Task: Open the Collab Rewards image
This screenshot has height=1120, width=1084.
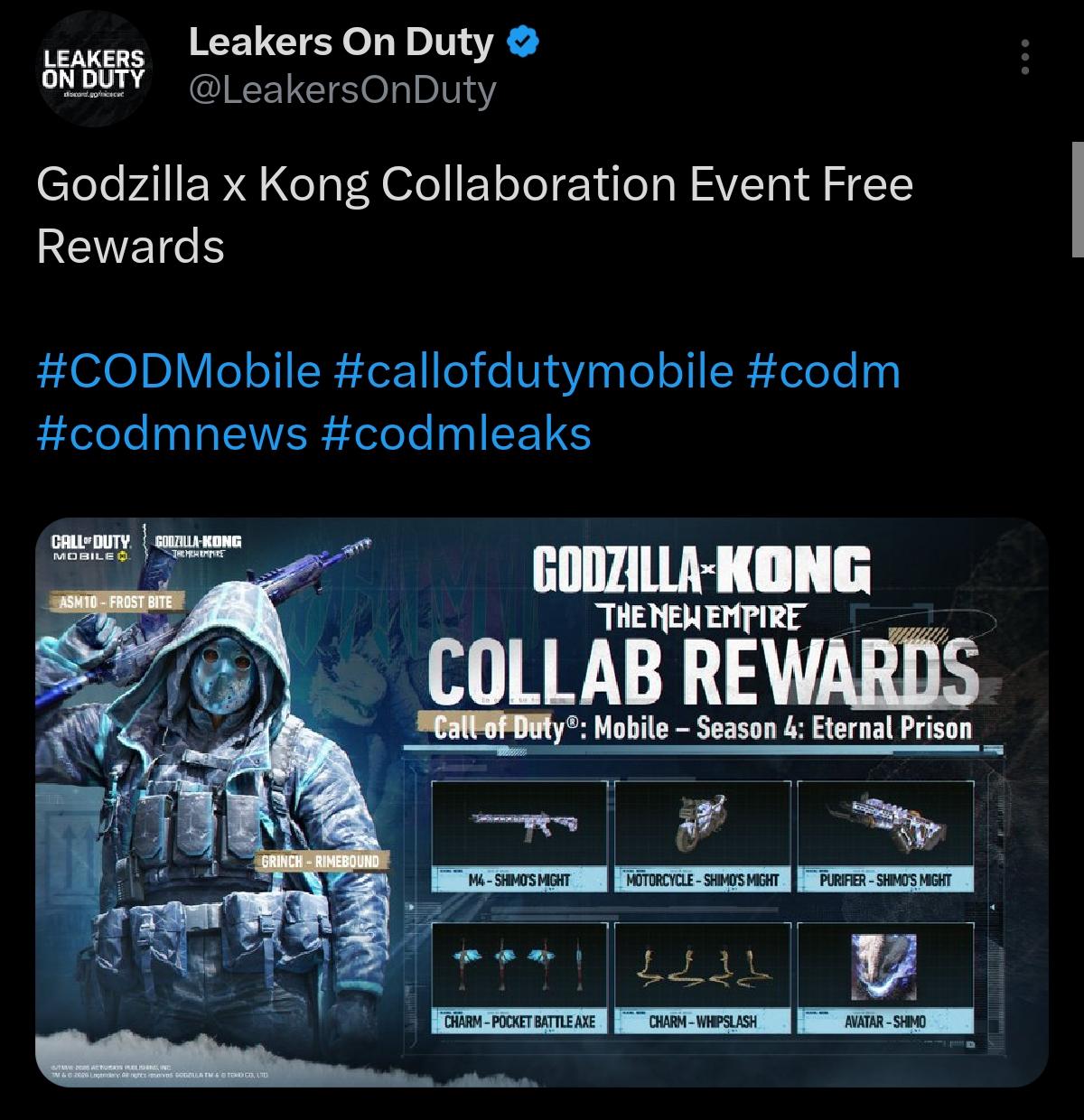Action: pos(542,802)
